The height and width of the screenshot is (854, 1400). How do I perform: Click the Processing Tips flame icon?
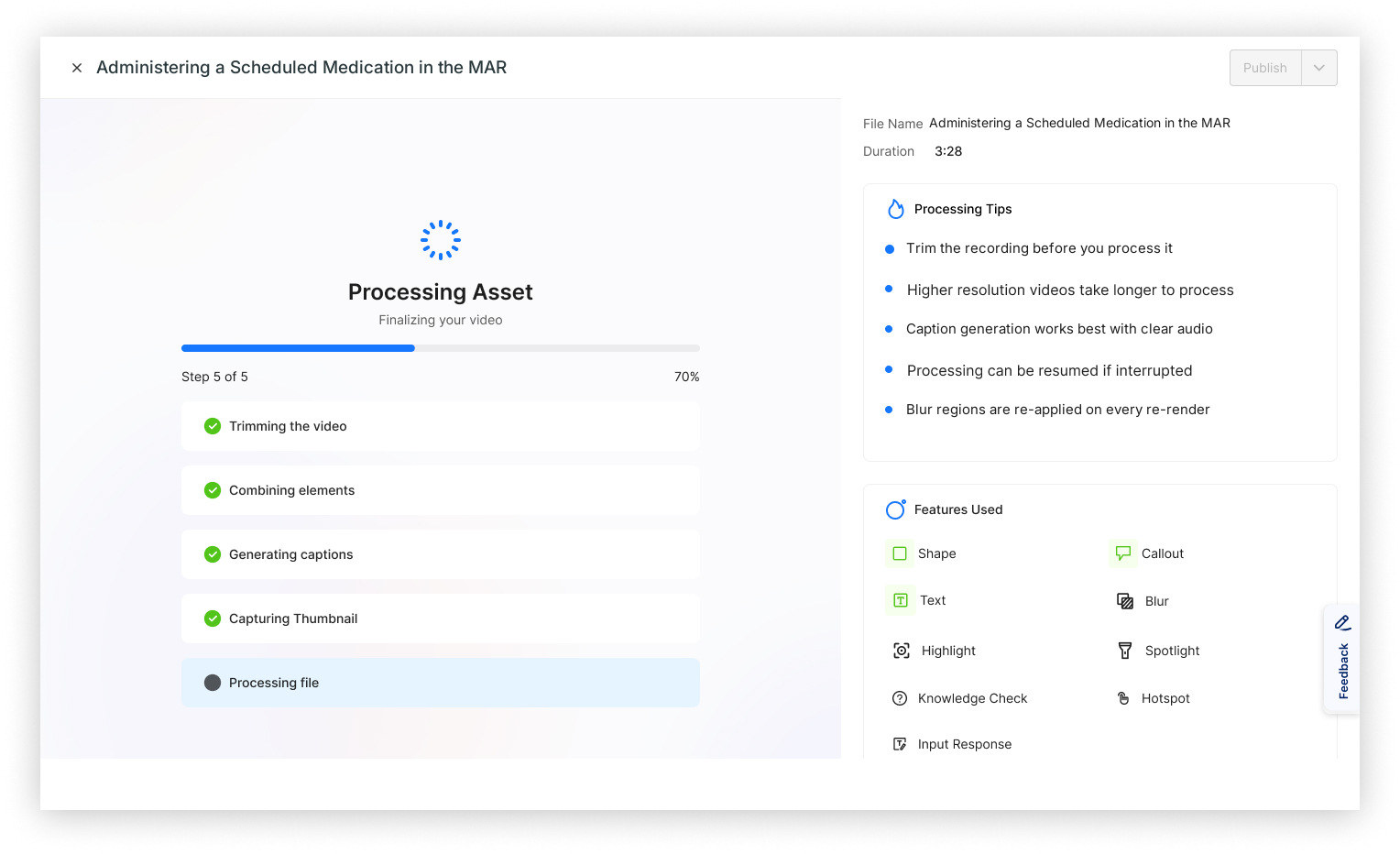tap(896, 209)
